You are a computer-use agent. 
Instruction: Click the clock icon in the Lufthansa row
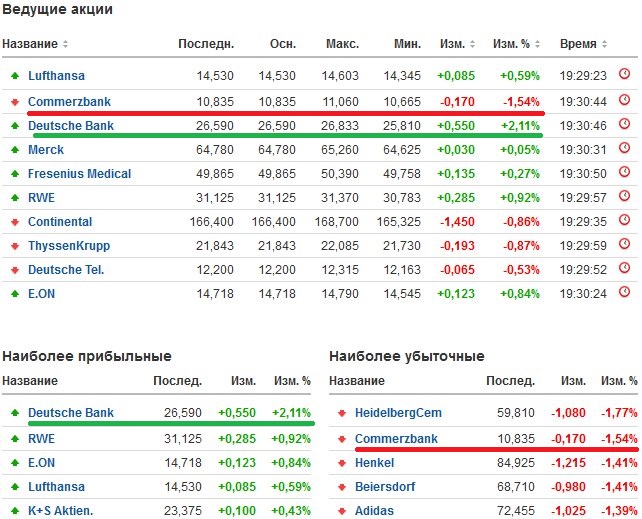(x=625, y=75)
